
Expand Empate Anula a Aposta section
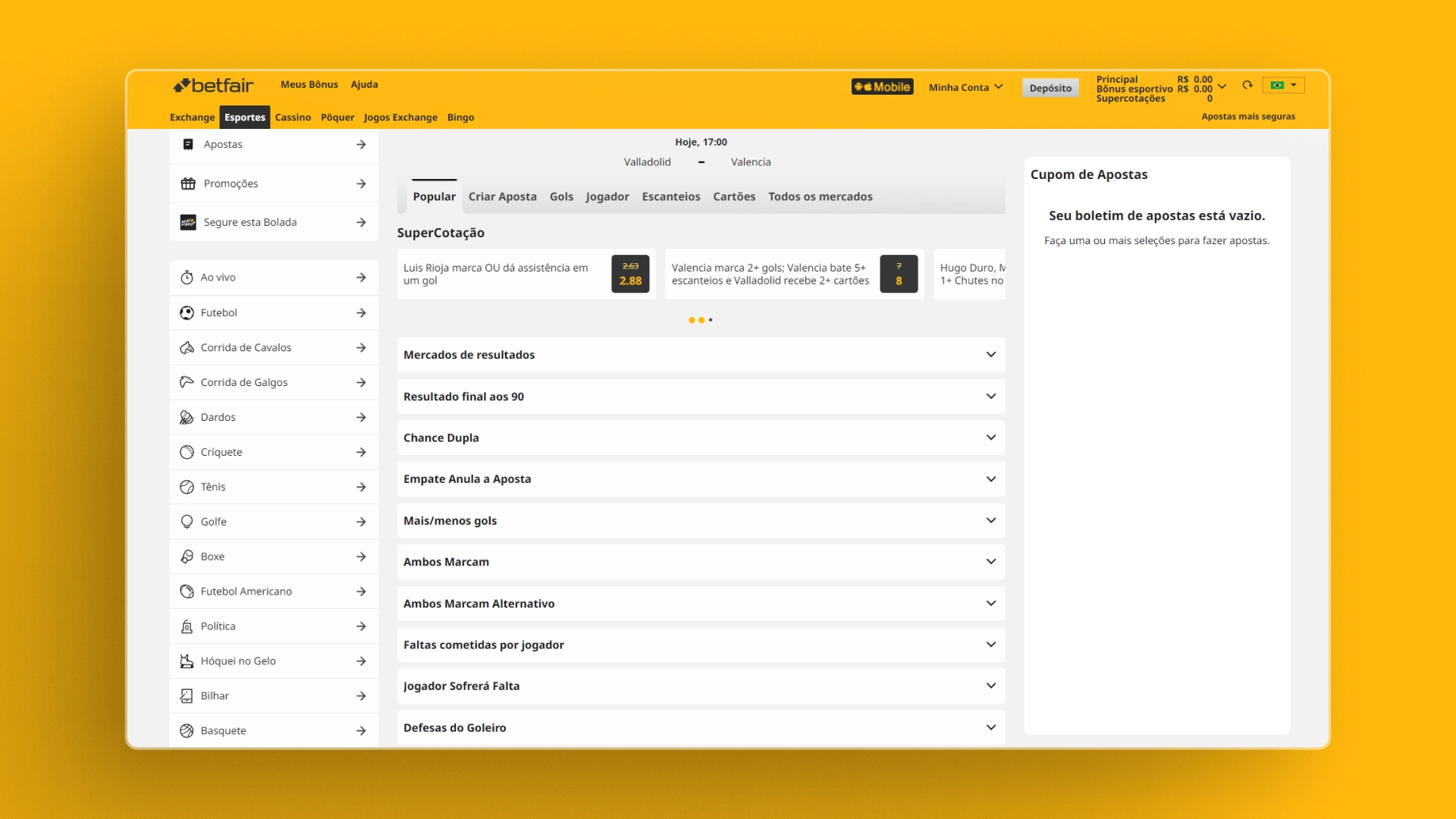701,479
